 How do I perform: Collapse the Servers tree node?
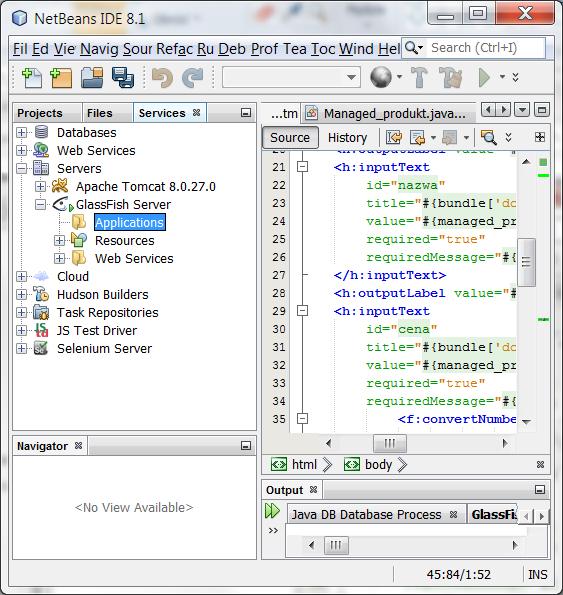pyautogui.click(x=22, y=168)
